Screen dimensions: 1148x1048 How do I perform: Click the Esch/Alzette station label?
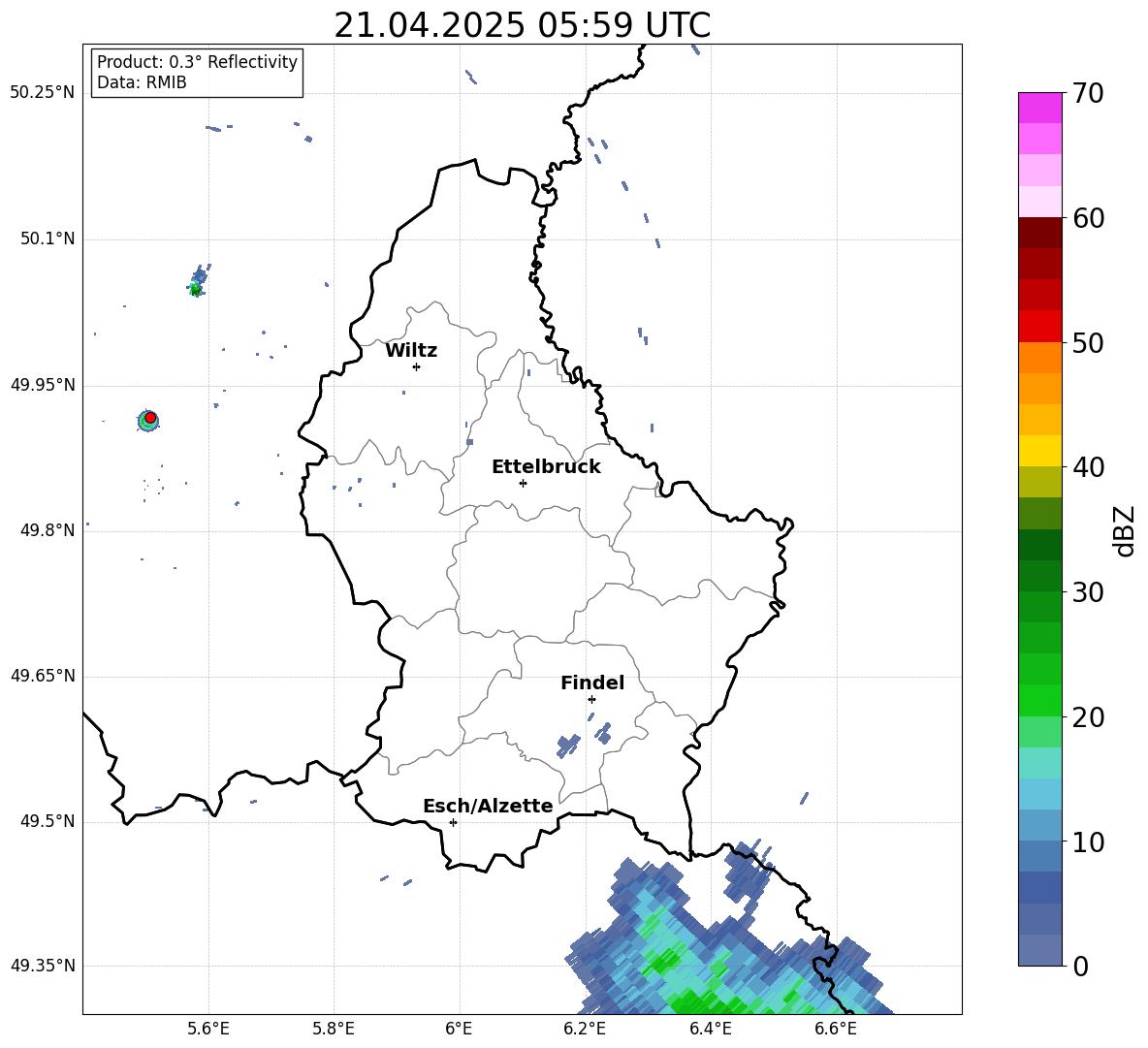pyautogui.click(x=488, y=806)
